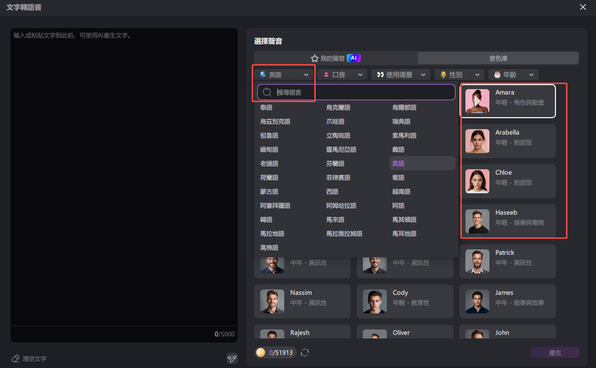Choose 馬其頓語 from the language list
This screenshot has width=596, height=368.
coord(404,220)
